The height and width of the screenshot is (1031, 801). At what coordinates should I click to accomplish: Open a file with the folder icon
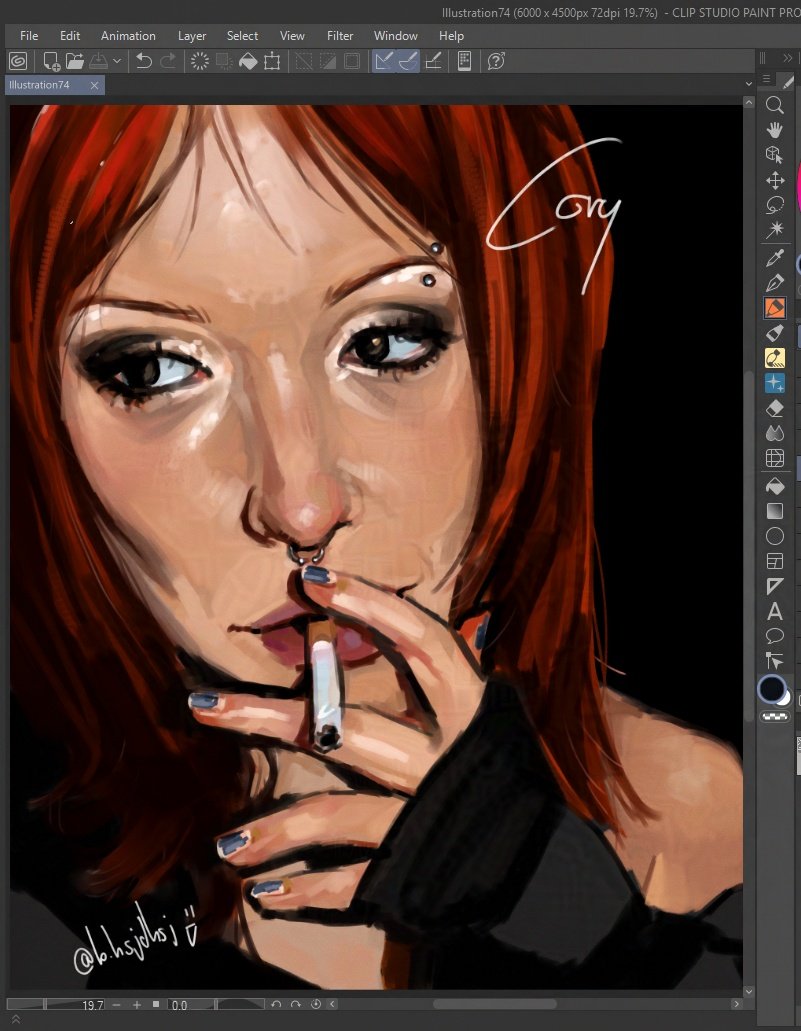(x=74, y=61)
